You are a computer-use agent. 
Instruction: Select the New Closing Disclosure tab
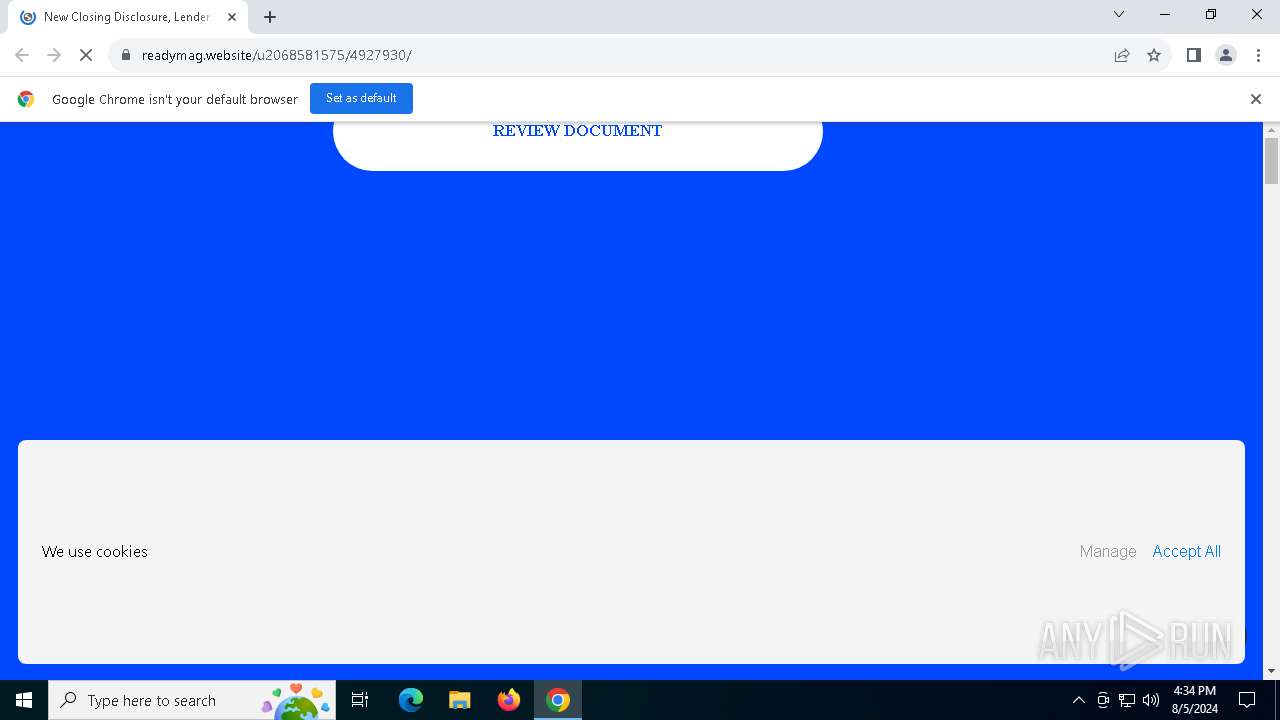click(x=128, y=17)
